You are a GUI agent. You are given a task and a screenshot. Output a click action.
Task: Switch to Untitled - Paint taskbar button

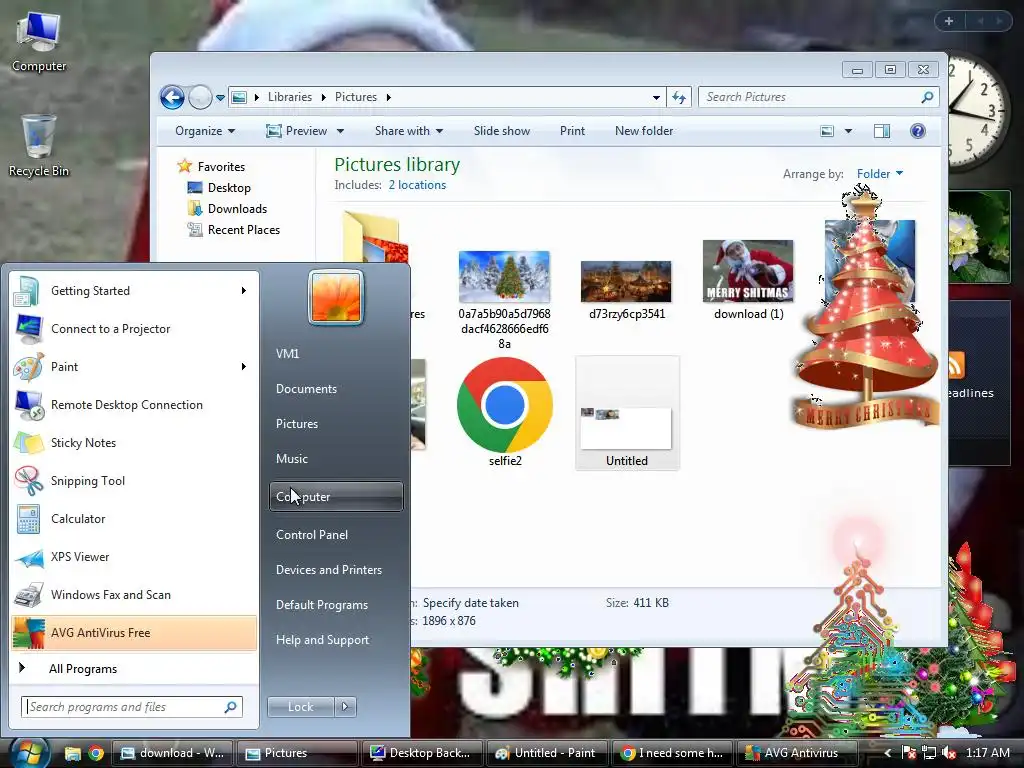pyautogui.click(x=546, y=753)
